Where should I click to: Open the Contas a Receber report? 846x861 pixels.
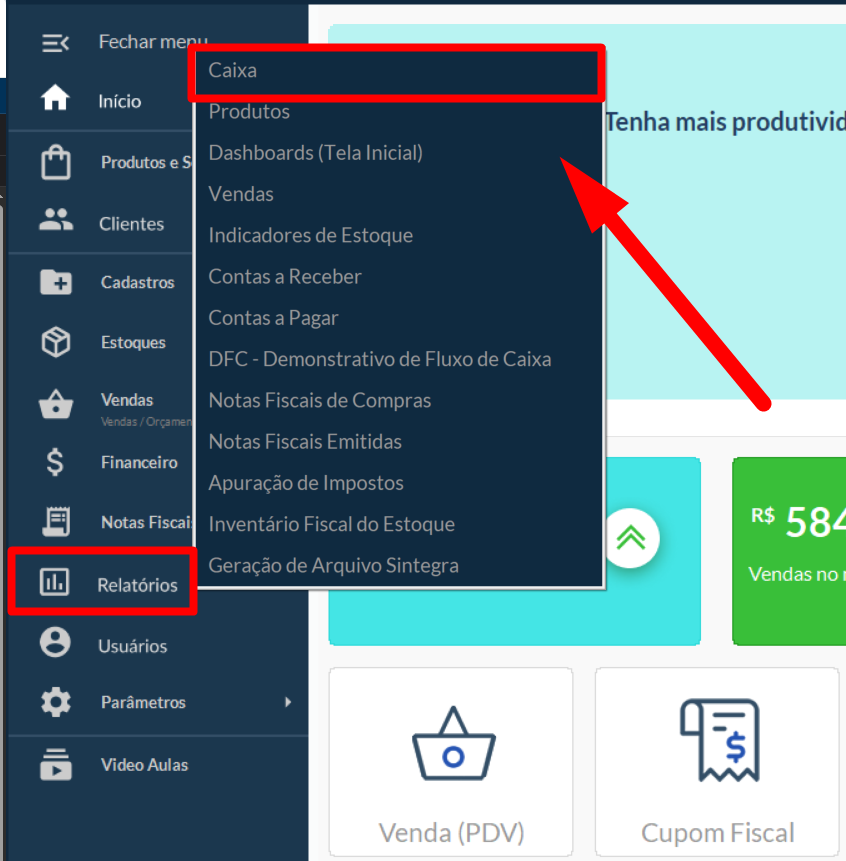(x=285, y=276)
